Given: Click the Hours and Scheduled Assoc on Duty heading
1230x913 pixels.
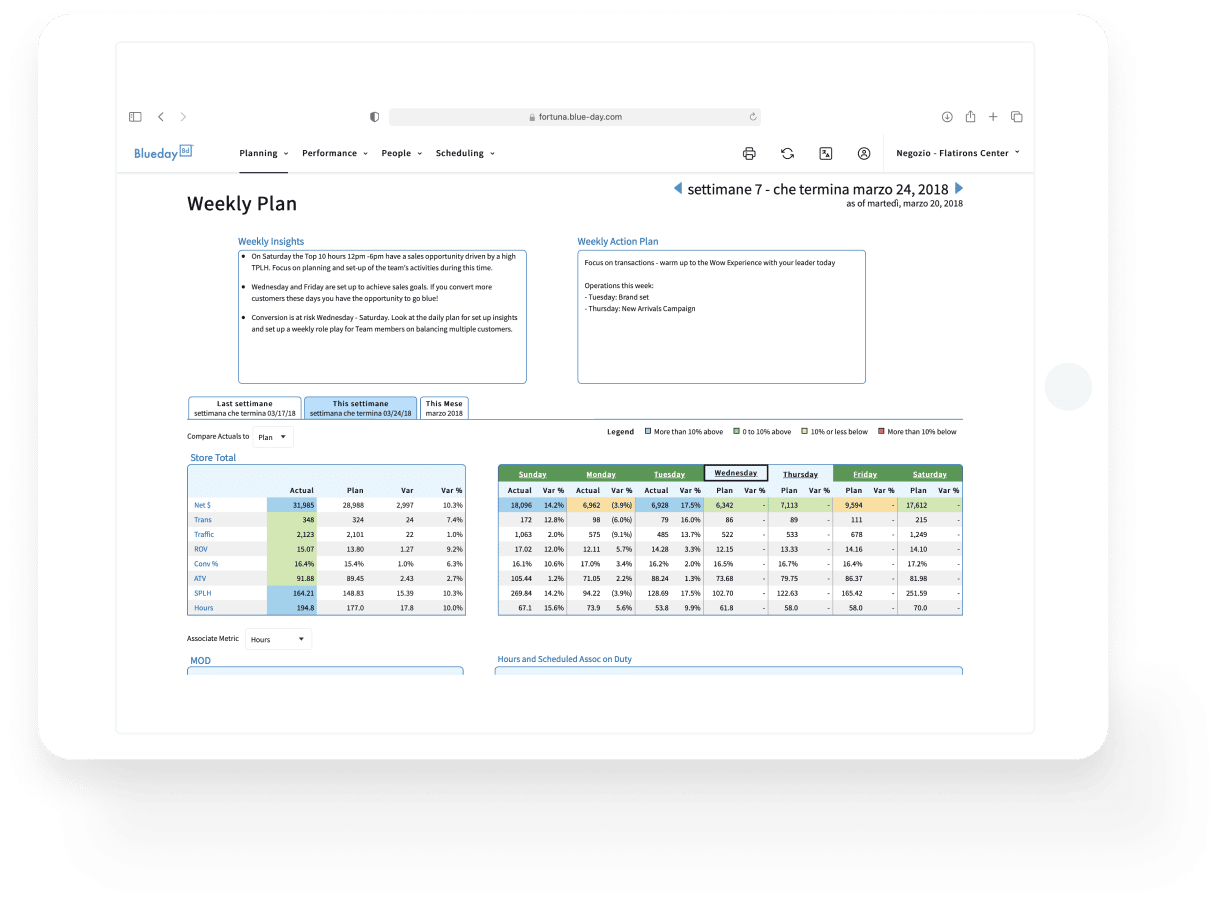Looking at the screenshot, I should (x=565, y=659).
